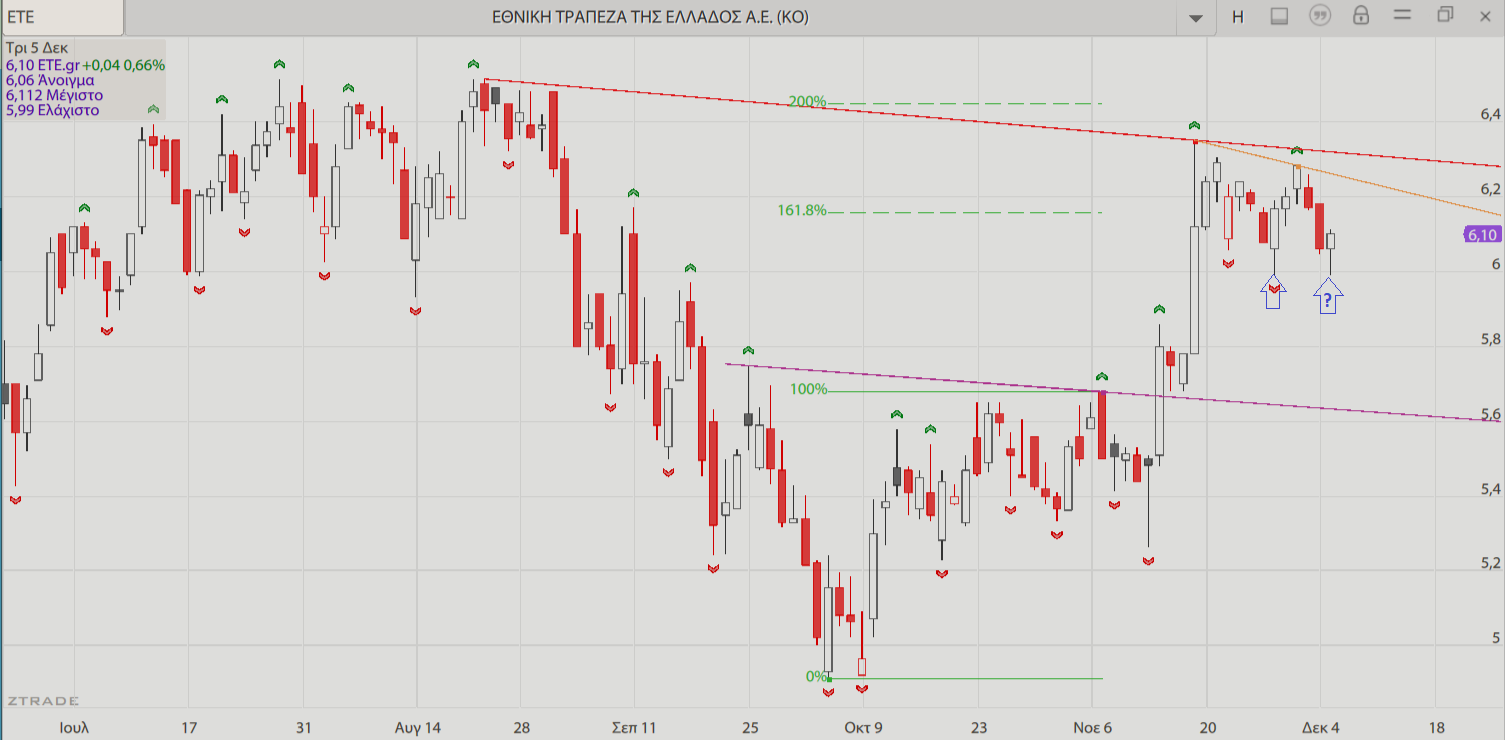The image size is (1505, 740).
Task: Open the hamburger chart menu
Action: (x=1401, y=15)
